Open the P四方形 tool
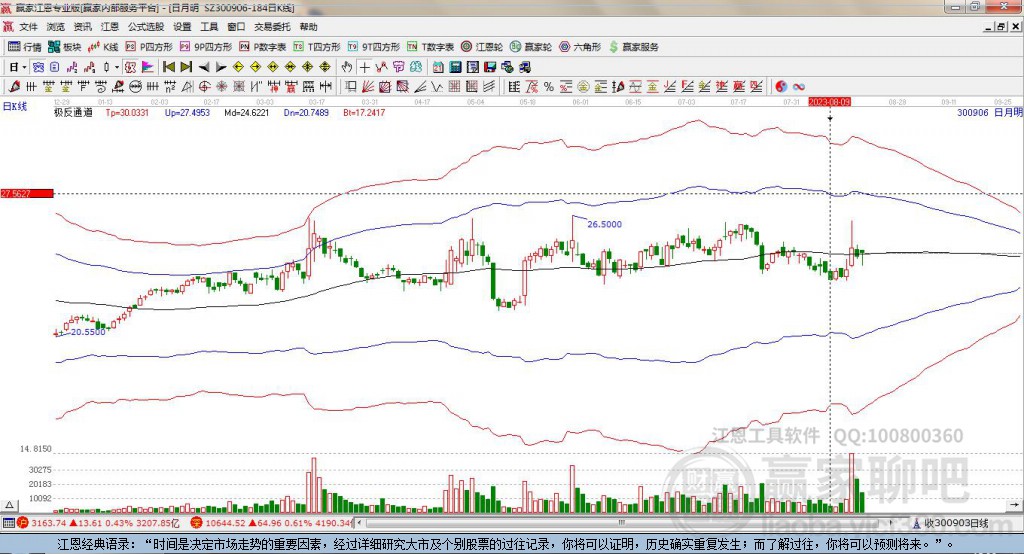Screen dimensions: 1024x554 (149, 47)
